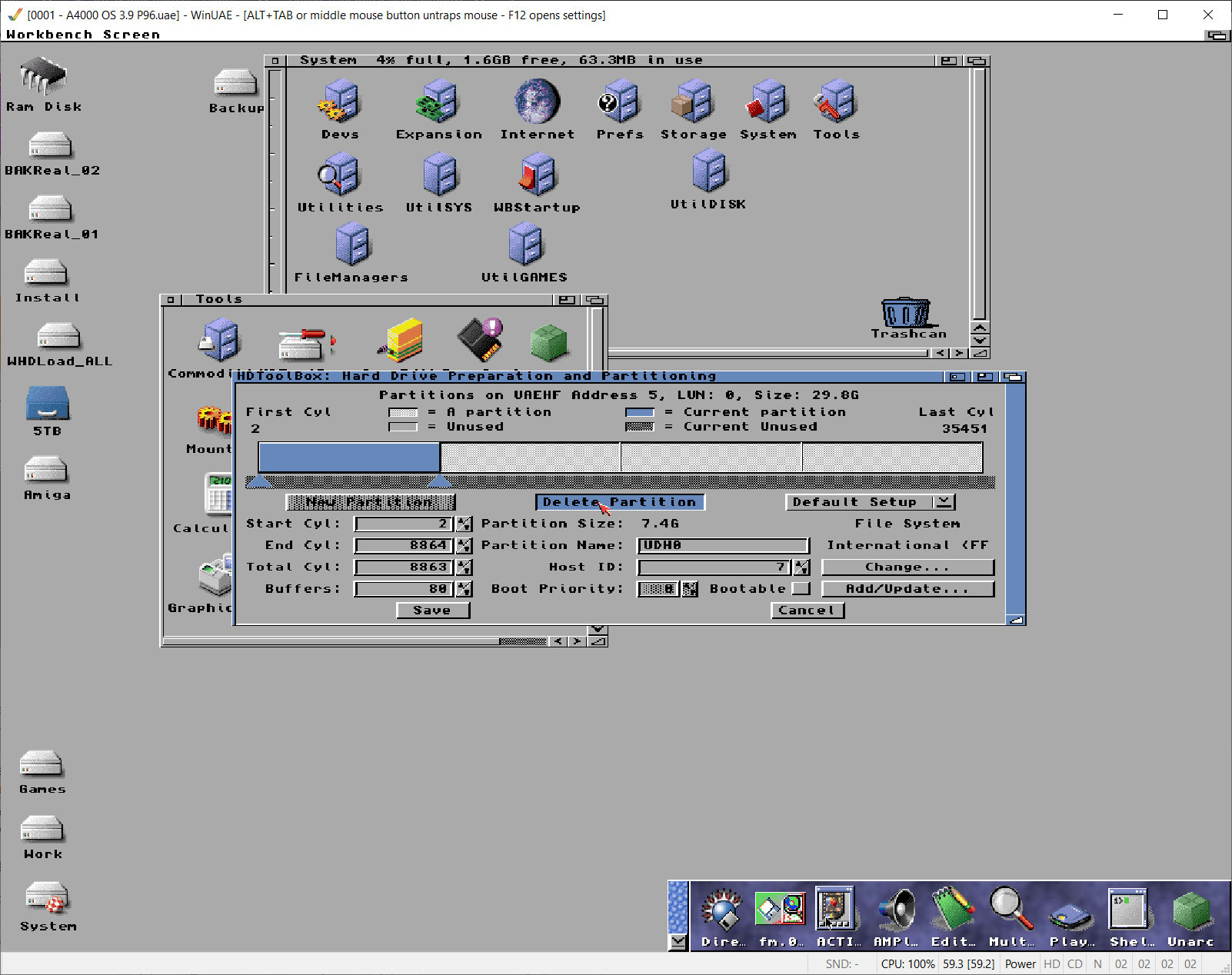Click the End Cyl input field

(x=404, y=545)
